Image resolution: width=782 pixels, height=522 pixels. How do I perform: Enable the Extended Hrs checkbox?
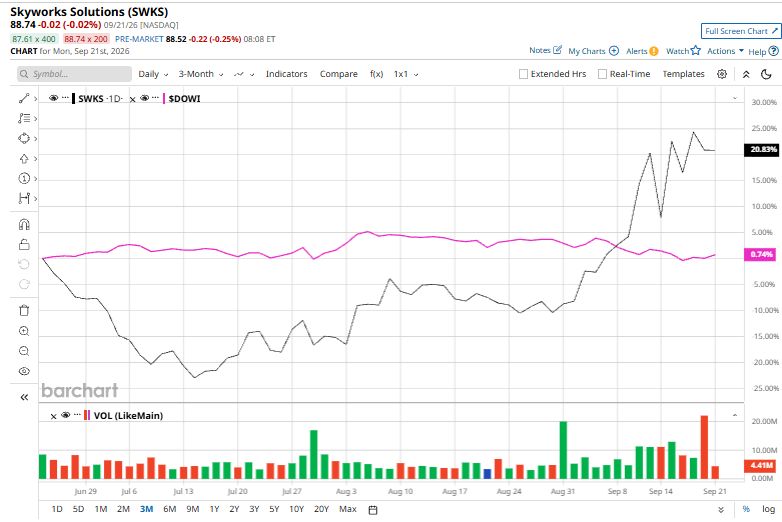523,74
